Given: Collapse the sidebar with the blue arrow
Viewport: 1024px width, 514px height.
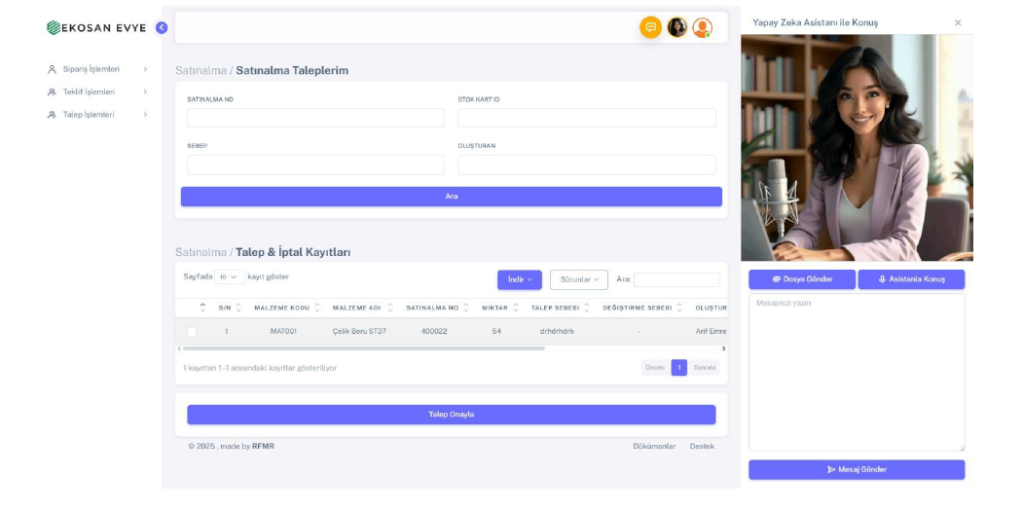Looking at the screenshot, I should (x=162, y=28).
